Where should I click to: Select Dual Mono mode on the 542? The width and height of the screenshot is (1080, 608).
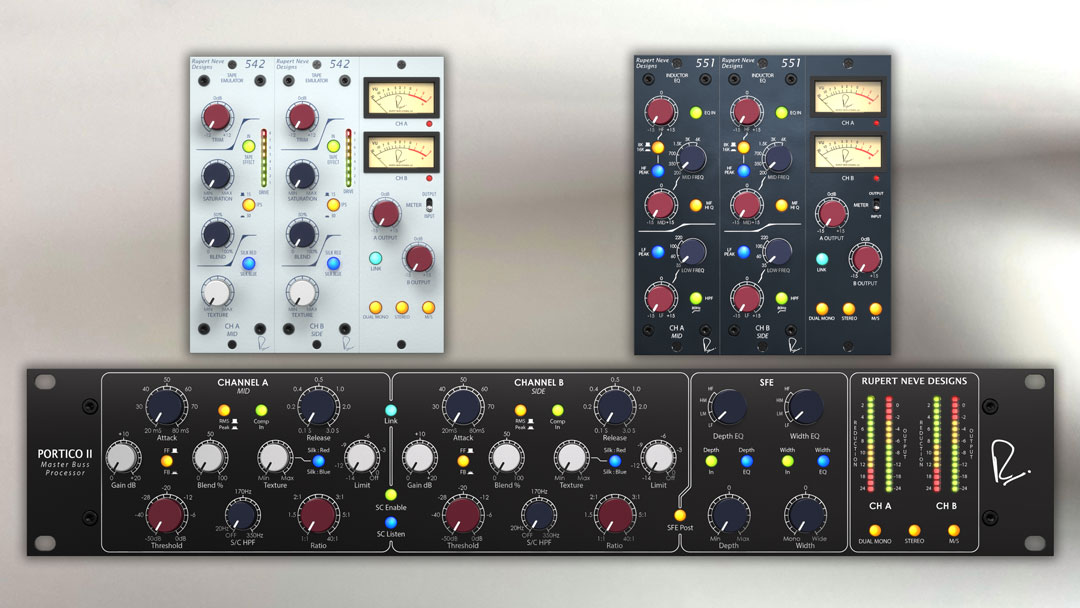pyautogui.click(x=375, y=307)
